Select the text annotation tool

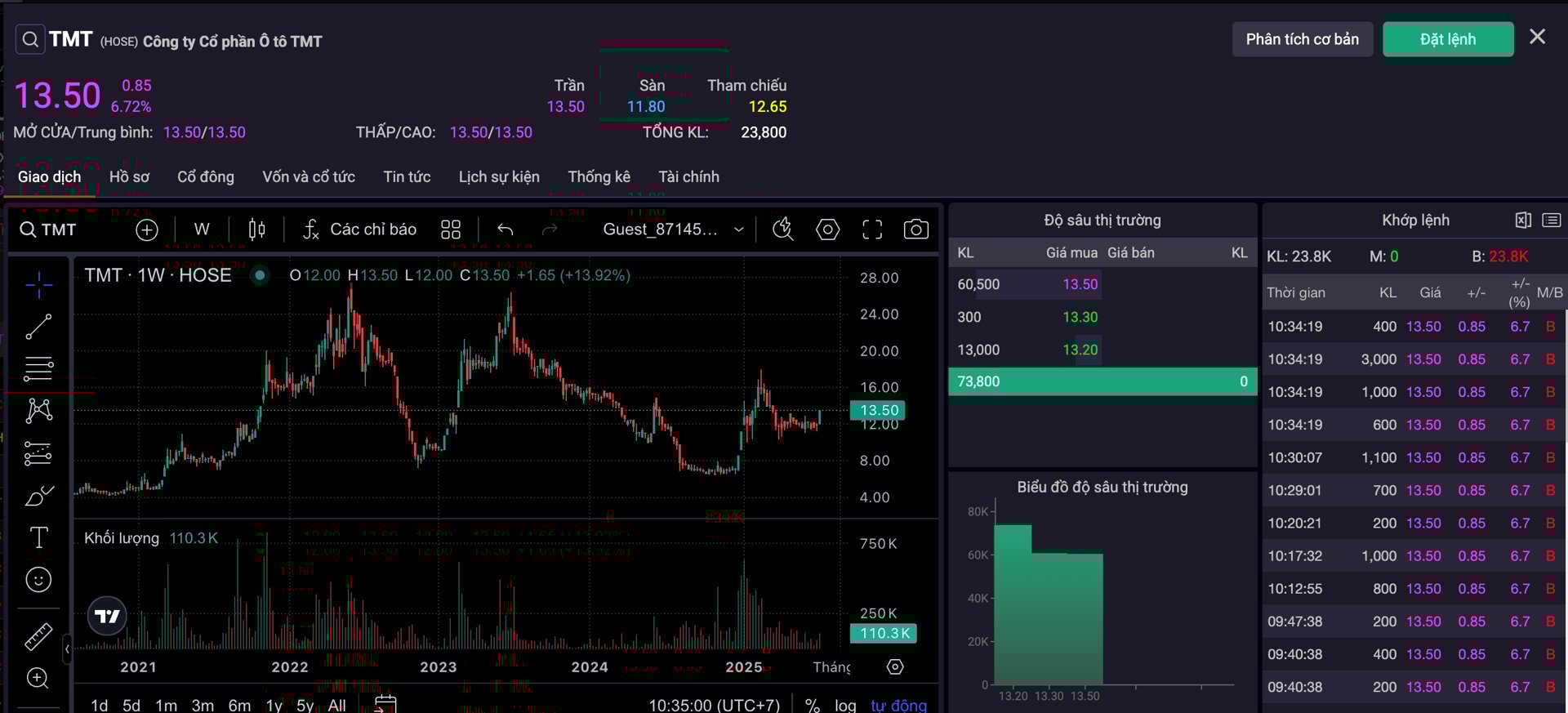pos(38,537)
